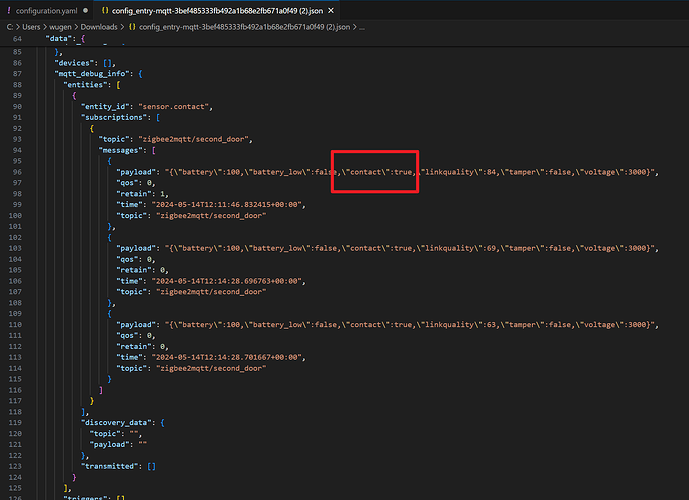Click the "subscriptions" key
Image resolution: width=689 pixels, height=500 pixels.
[x=114, y=117]
